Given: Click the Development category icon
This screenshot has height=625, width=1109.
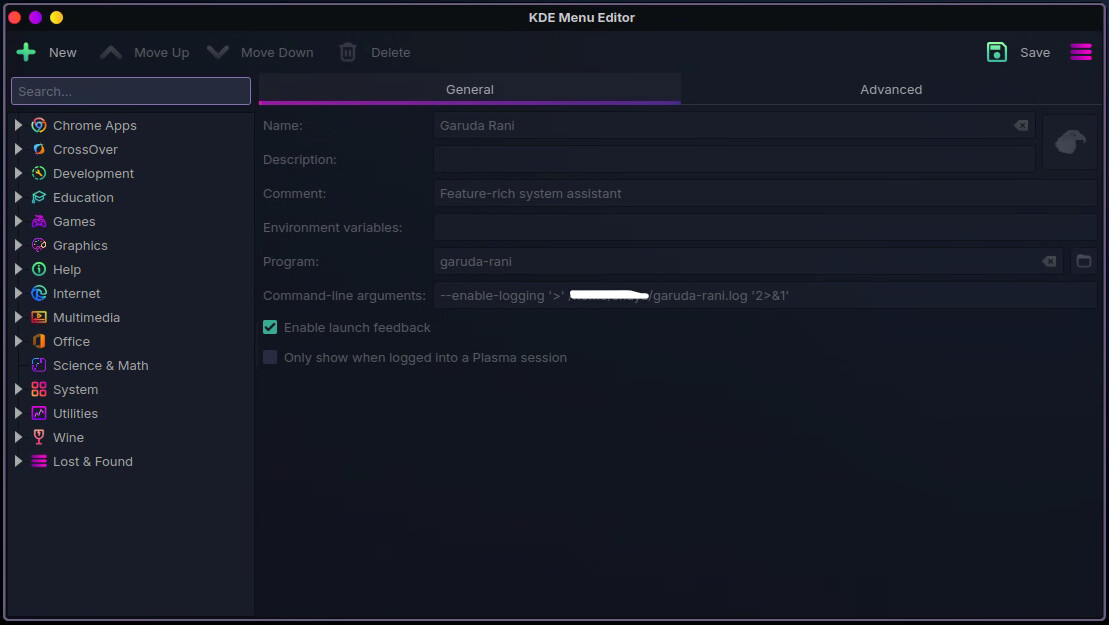Looking at the screenshot, I should (39, 174).
